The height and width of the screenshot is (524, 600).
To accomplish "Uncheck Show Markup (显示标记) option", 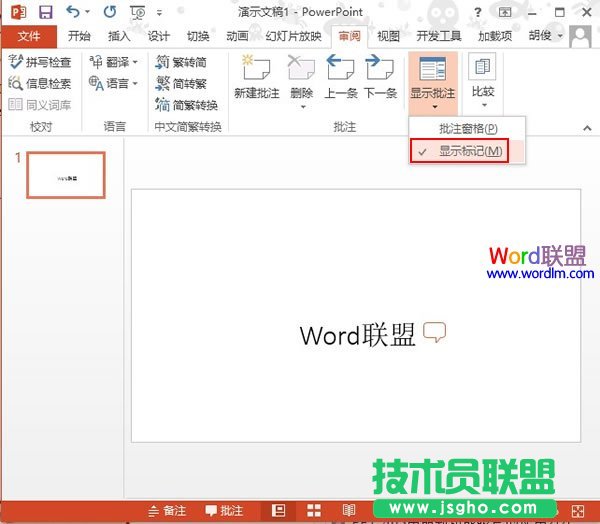I will tap(469, 150).
